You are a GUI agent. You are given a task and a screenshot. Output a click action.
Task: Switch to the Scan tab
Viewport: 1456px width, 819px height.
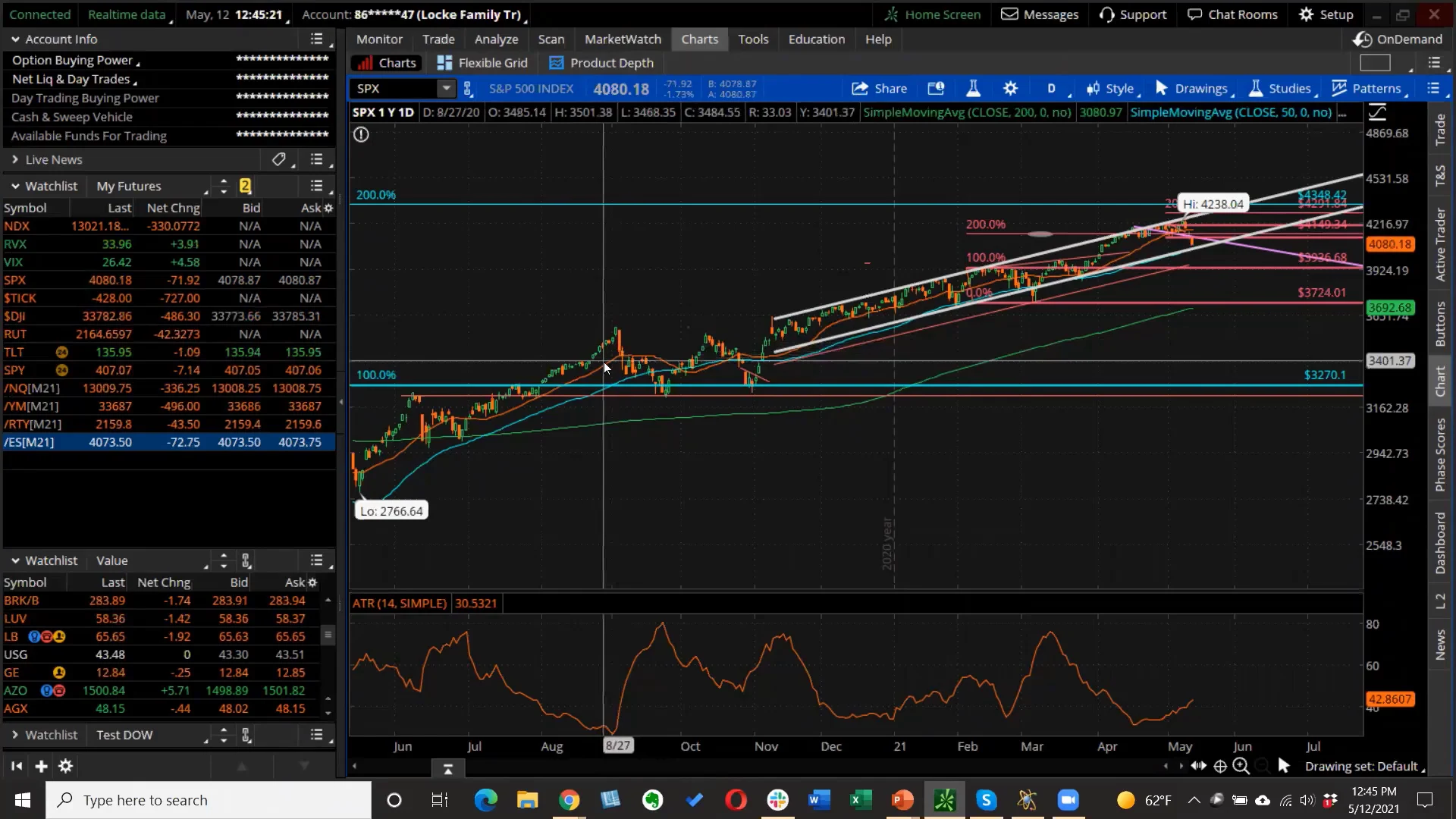click(551, 39)
